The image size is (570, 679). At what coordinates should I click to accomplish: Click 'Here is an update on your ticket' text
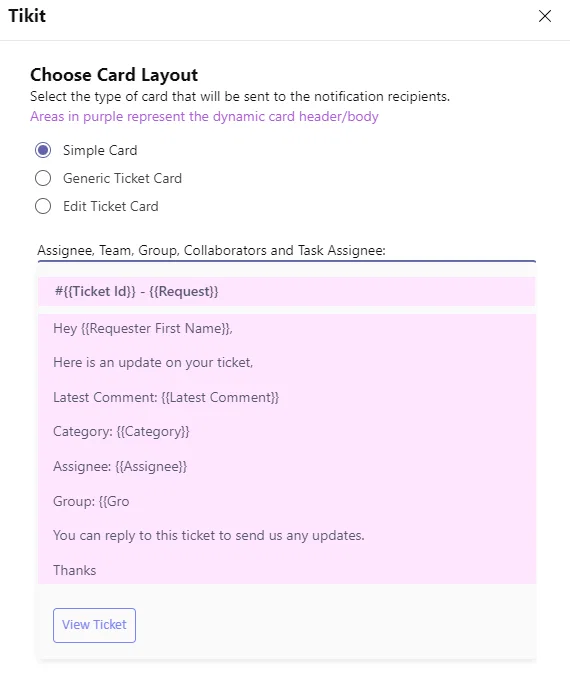[153, 362]
